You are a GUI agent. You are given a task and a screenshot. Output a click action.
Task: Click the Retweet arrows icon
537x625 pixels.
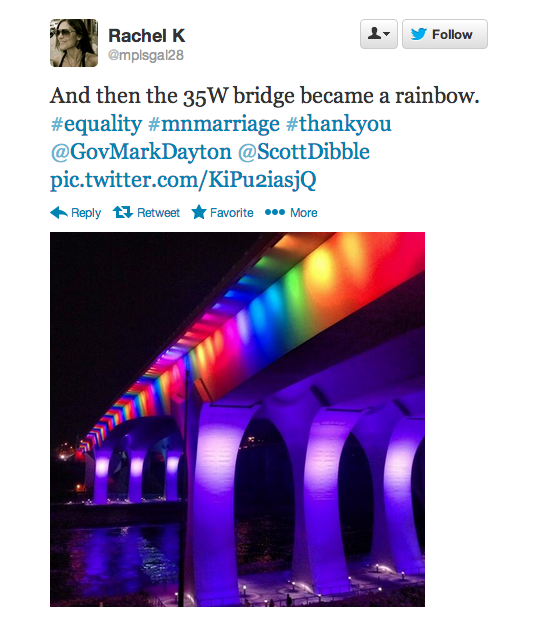click(123, 212)
